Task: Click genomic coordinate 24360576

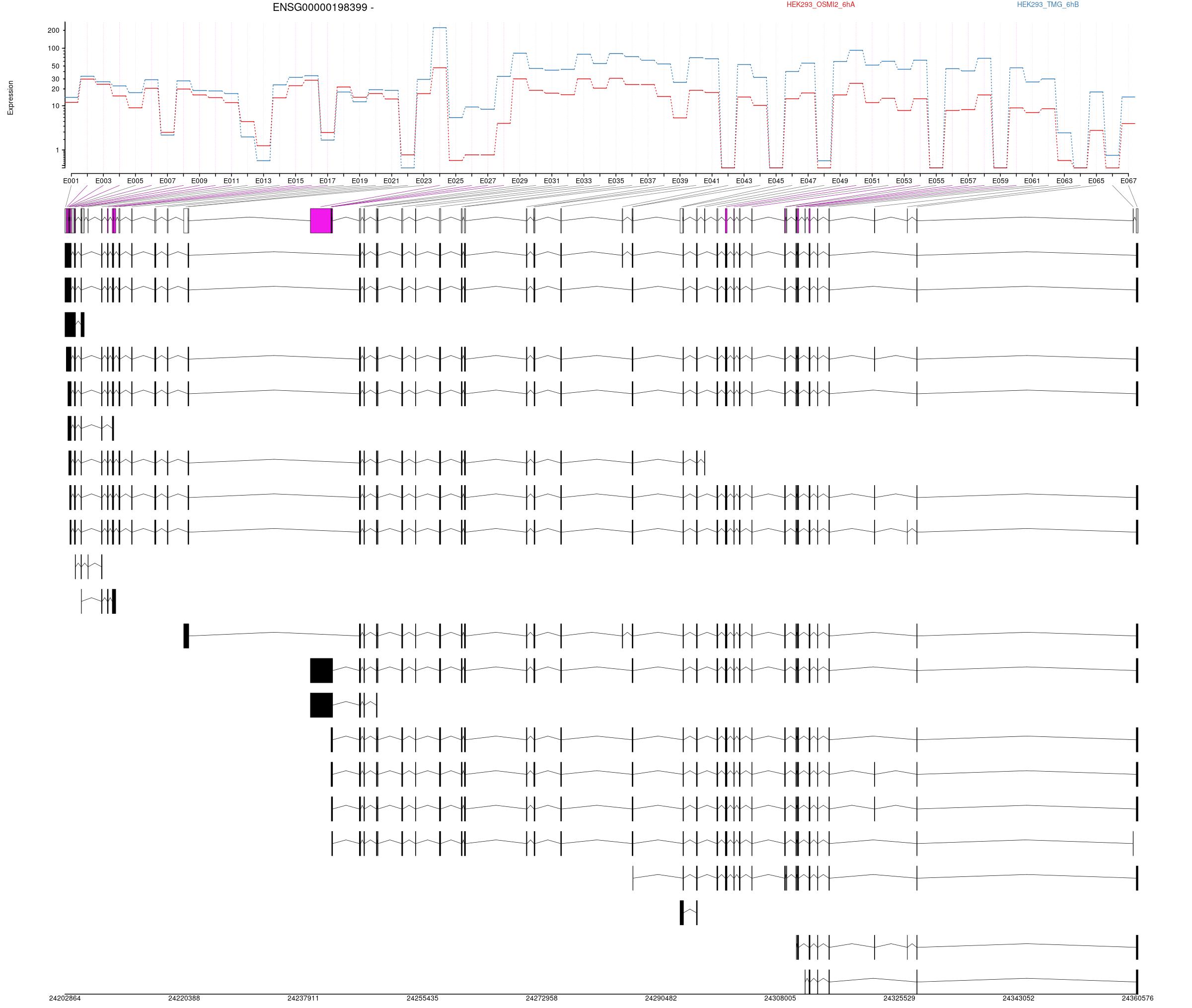Action: pos(1137,998)
